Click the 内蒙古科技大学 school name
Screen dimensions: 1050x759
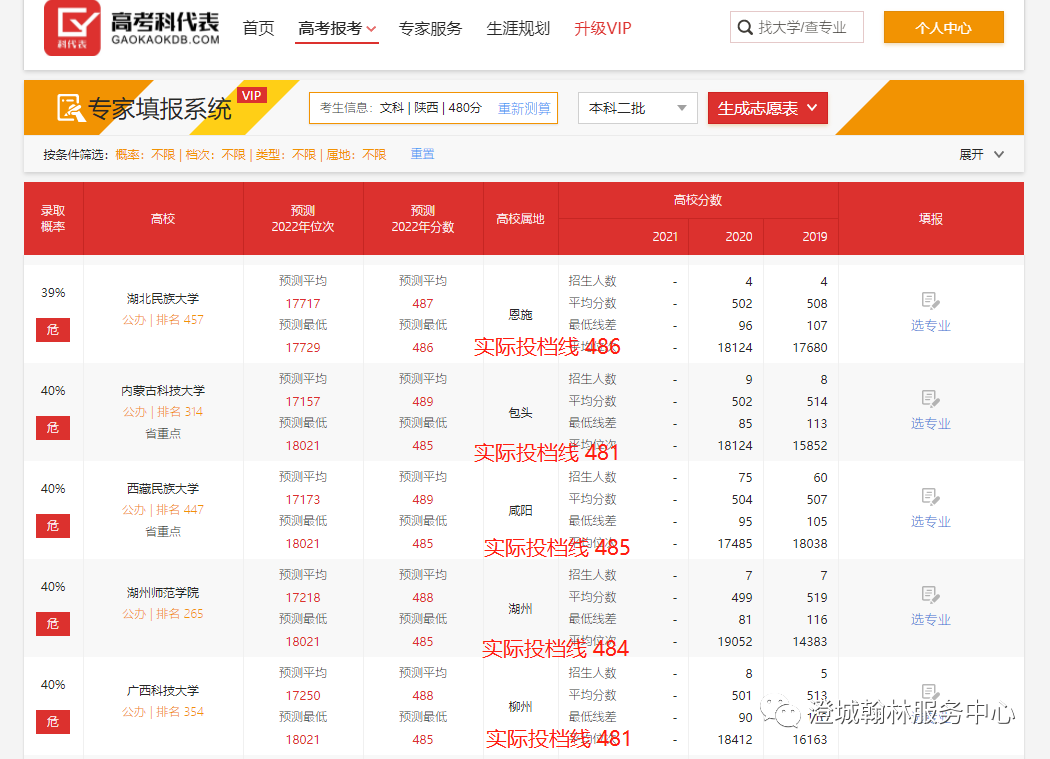click(x=163, y=391)
